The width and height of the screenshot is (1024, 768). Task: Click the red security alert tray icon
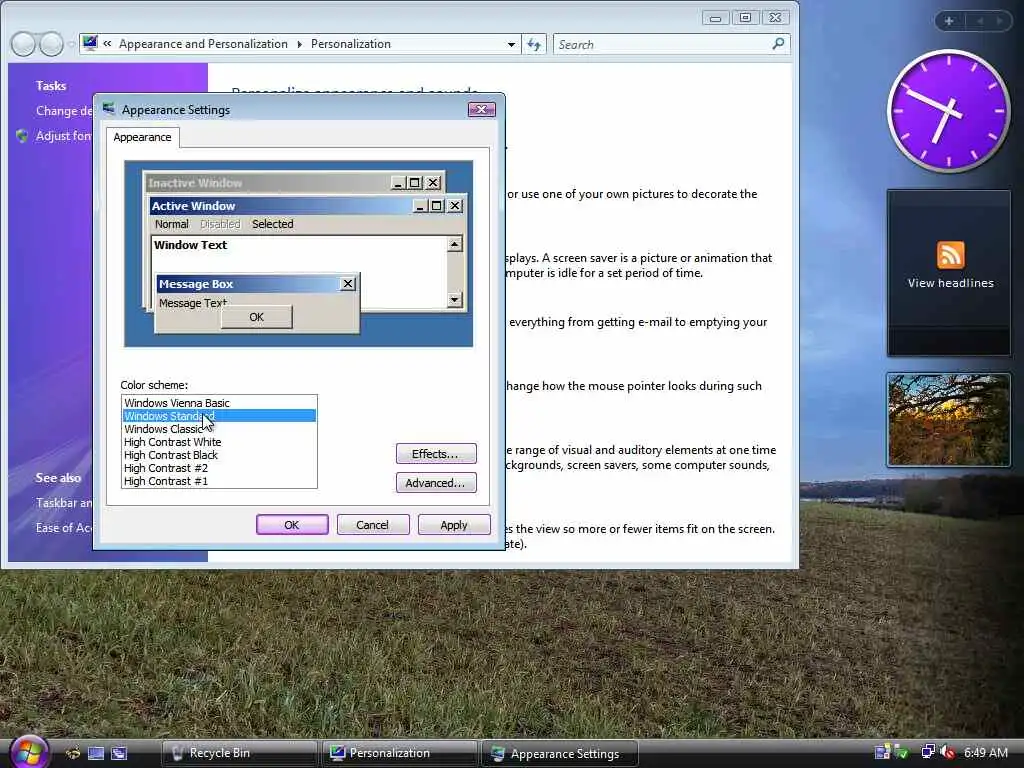point(948,752)
